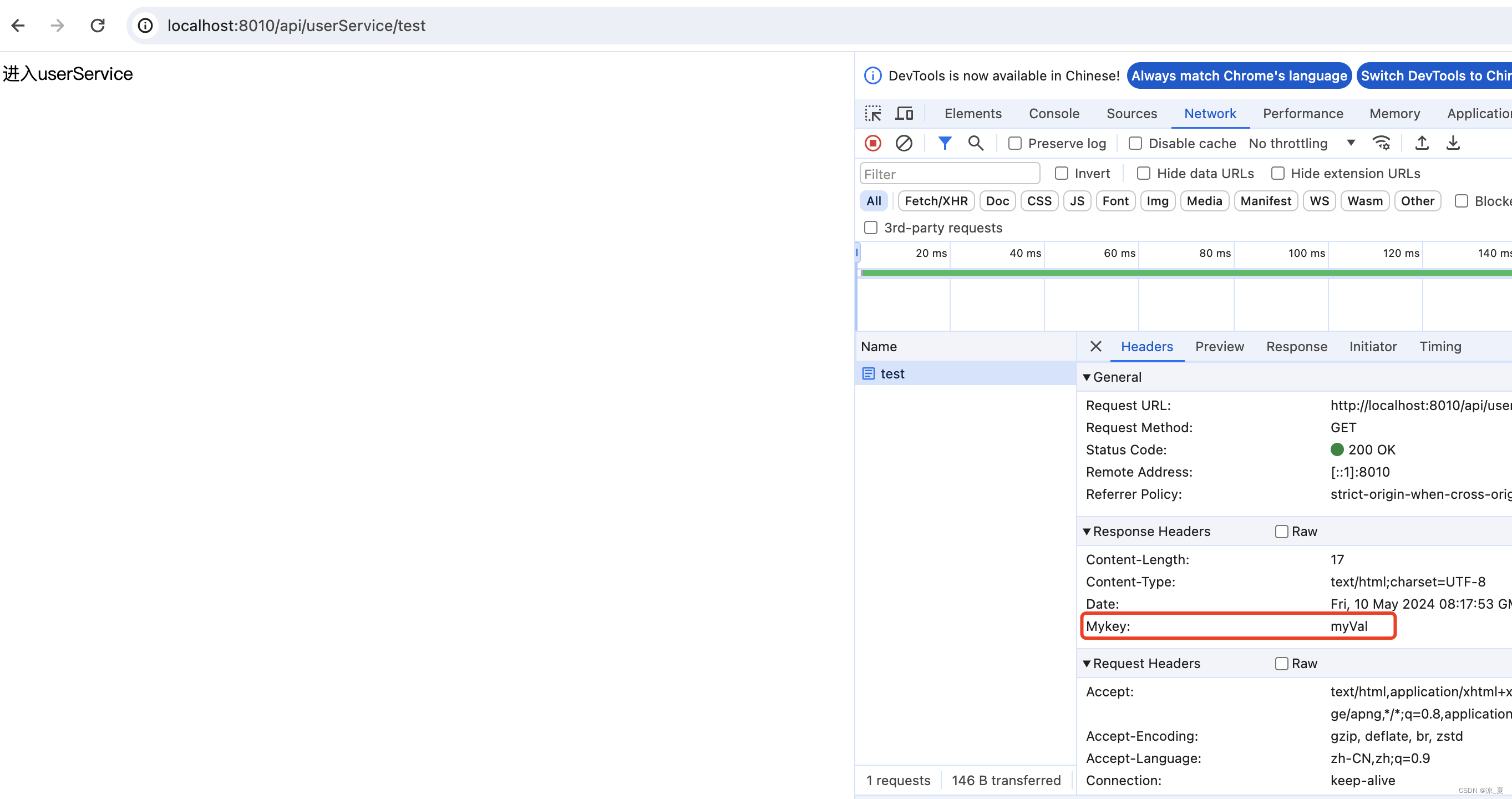
Task: Open the request Preview tab
Action: click(1219, 347)
